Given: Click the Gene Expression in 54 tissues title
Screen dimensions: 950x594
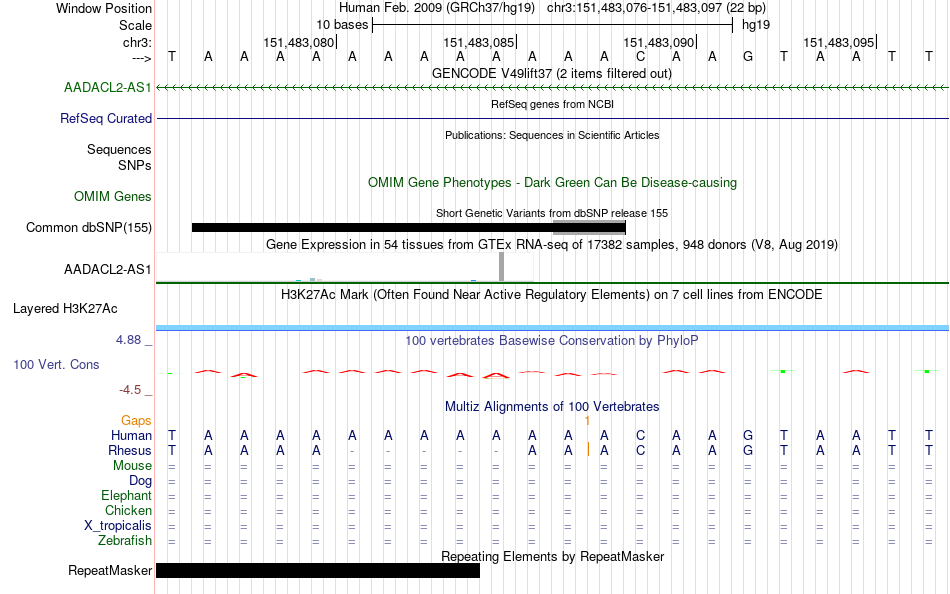Looking at the screenshot, I should pos(552,245).
